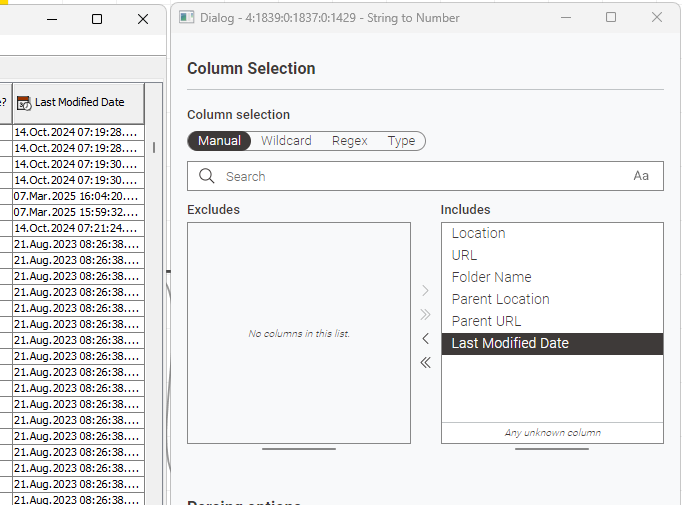
Task: Click the double right arrow move-all icon
Action: tap(425, 315)
